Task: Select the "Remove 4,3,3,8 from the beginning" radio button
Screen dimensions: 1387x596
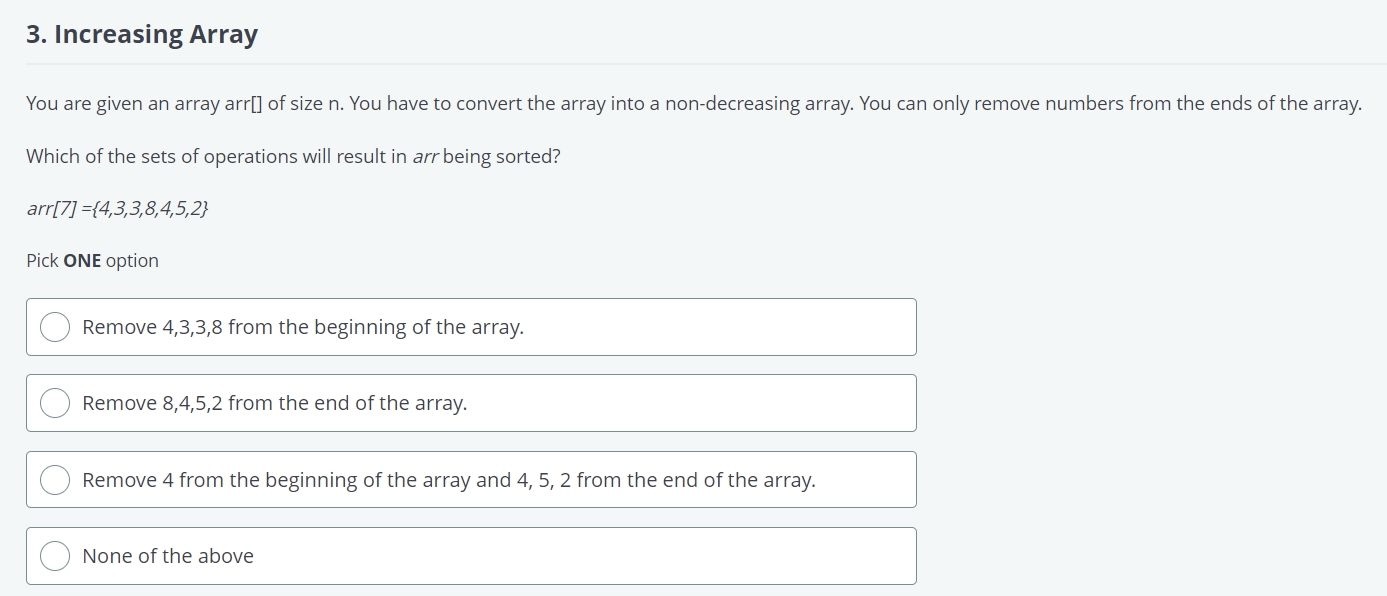Action: [55, 327]
